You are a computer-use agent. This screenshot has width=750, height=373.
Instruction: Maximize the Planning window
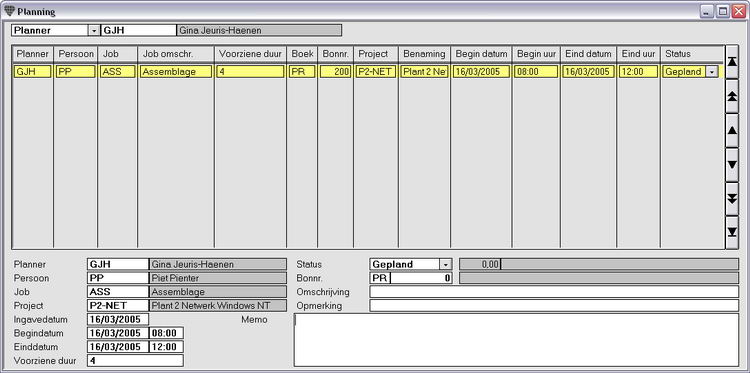[x=723, y=11]
